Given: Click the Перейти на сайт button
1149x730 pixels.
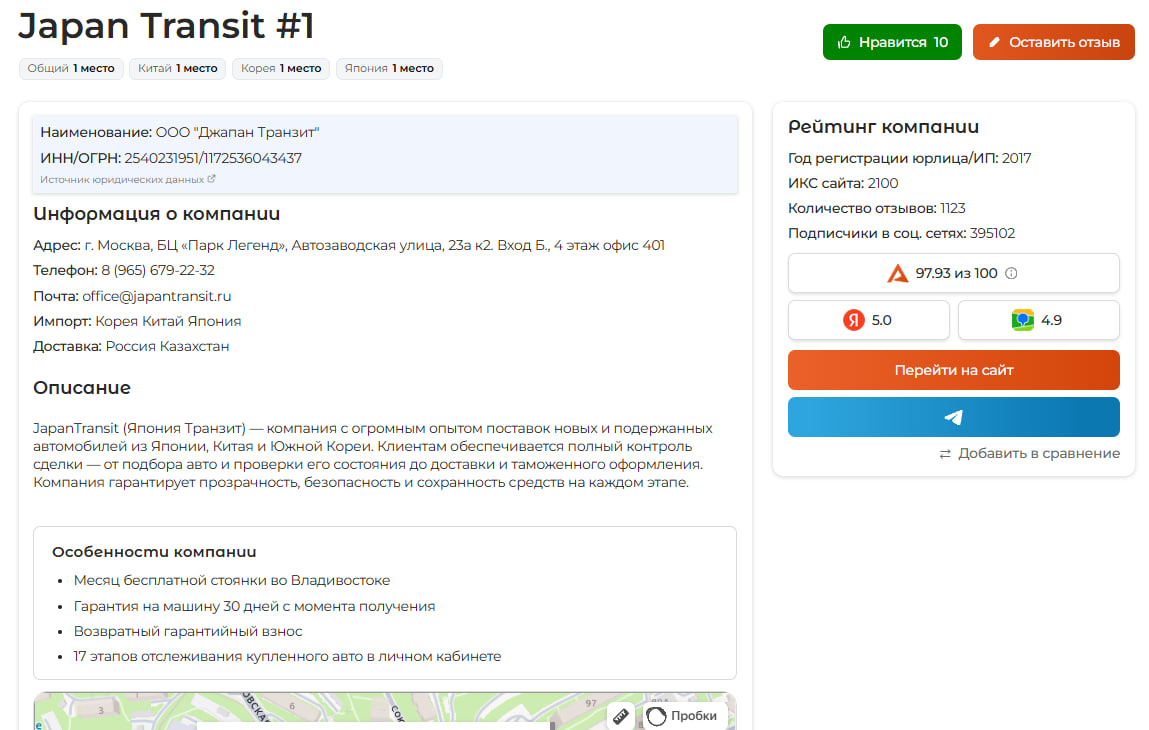Looking at the screenshot, I should coord(953,370).
